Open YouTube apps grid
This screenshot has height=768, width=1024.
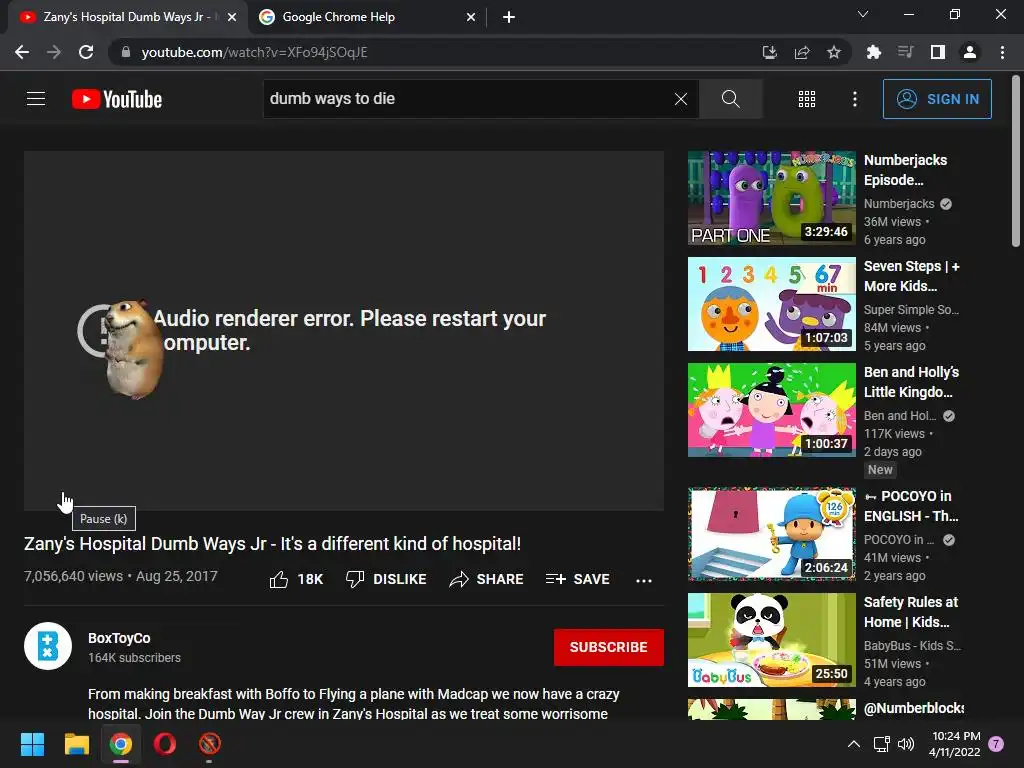pos(807,99)
